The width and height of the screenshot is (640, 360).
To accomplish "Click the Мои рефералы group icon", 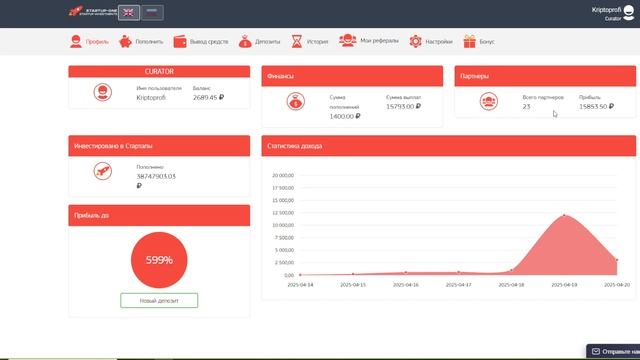I will click(347, 40).
